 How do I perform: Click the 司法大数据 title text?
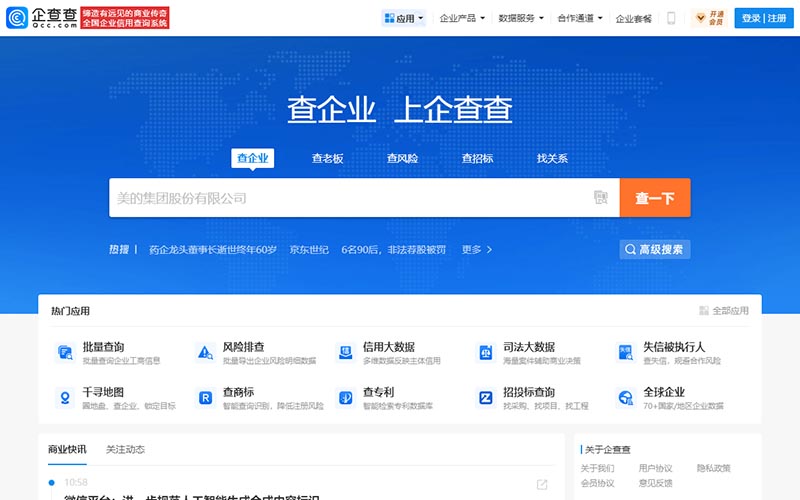click(529, 347)
